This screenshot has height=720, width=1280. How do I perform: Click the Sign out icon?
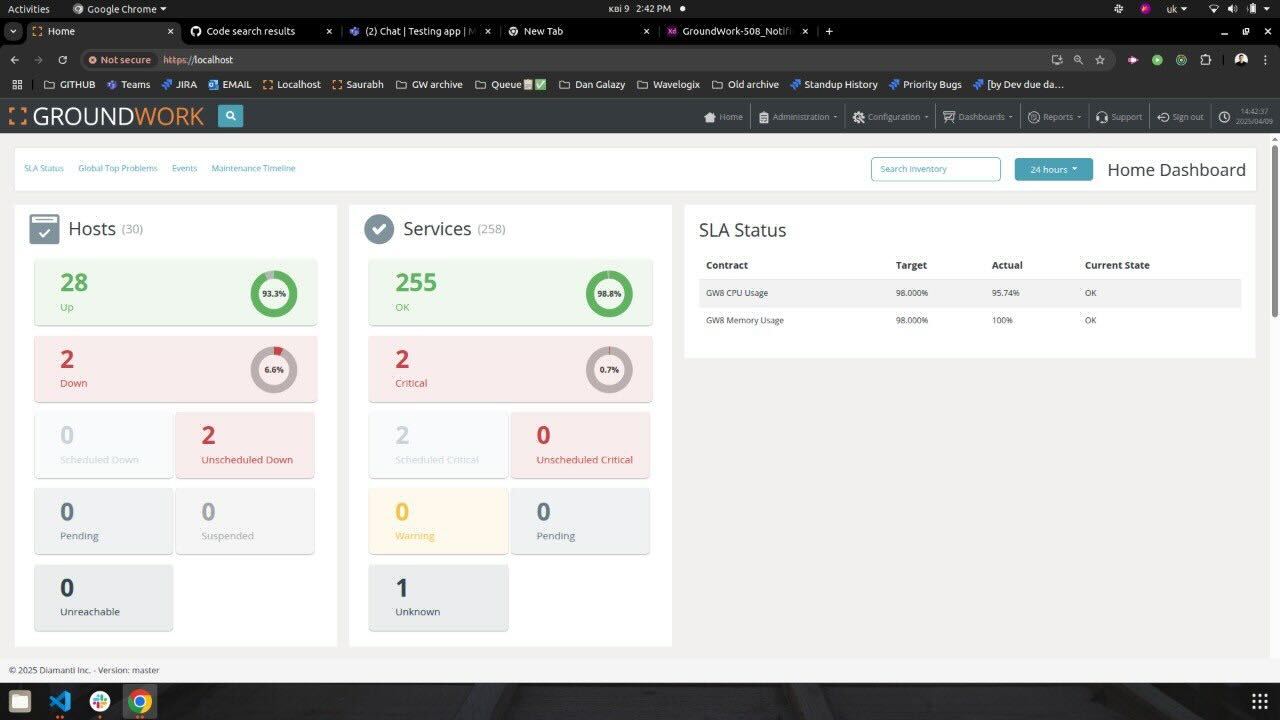pyautogui.click(x=1163, y=117)
